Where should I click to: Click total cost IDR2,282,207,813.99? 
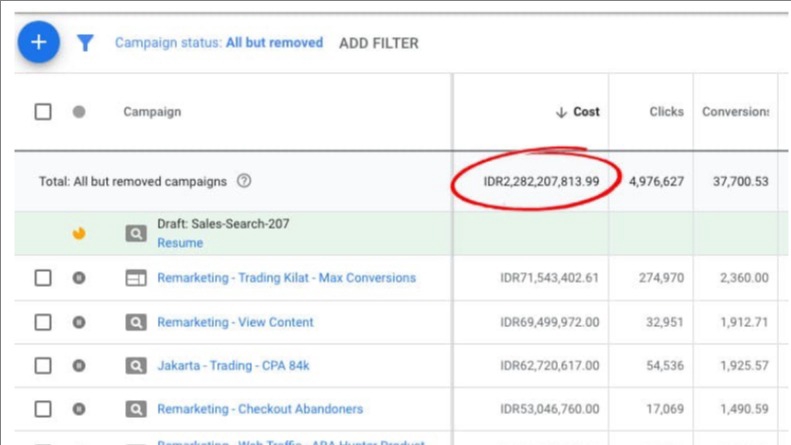tap(541, 181)
